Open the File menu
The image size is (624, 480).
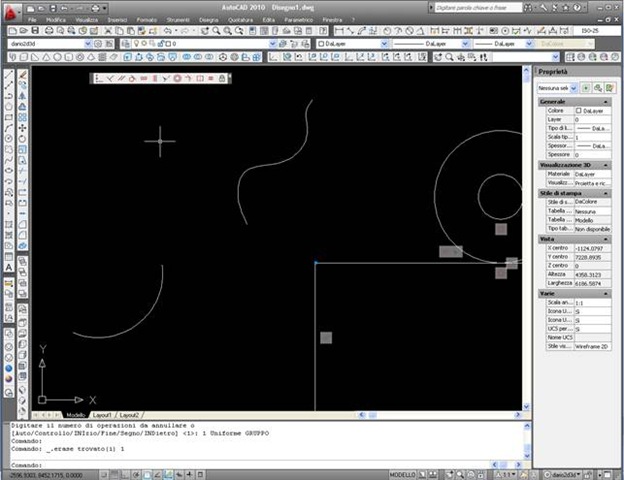(32, 20)
